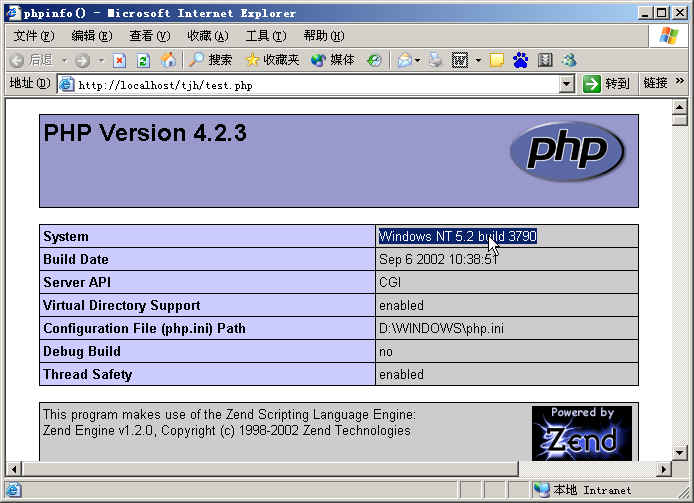Go to the Home page icon
694x503 pixels.
pos(168,60)
